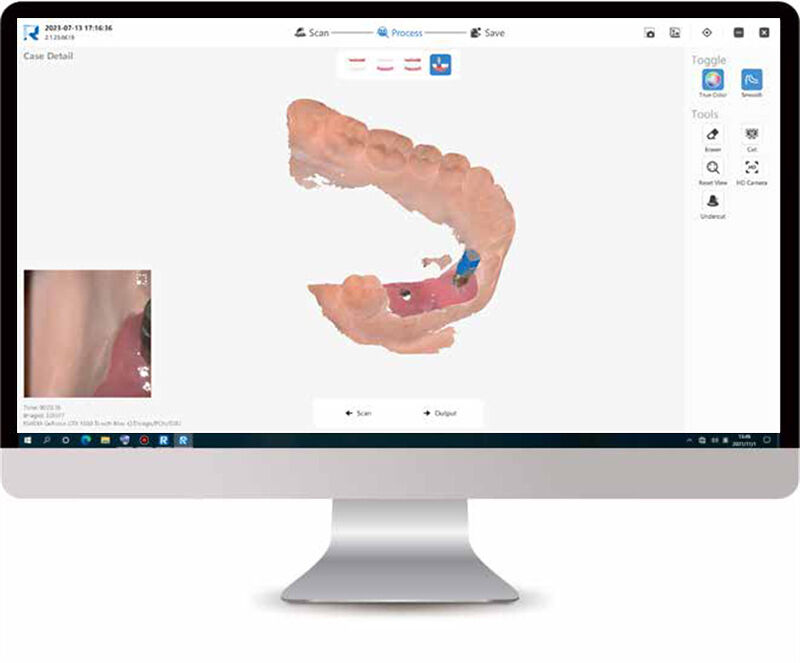Select the bite scan view
The image size is (800, 663).
tap(412, 64)
